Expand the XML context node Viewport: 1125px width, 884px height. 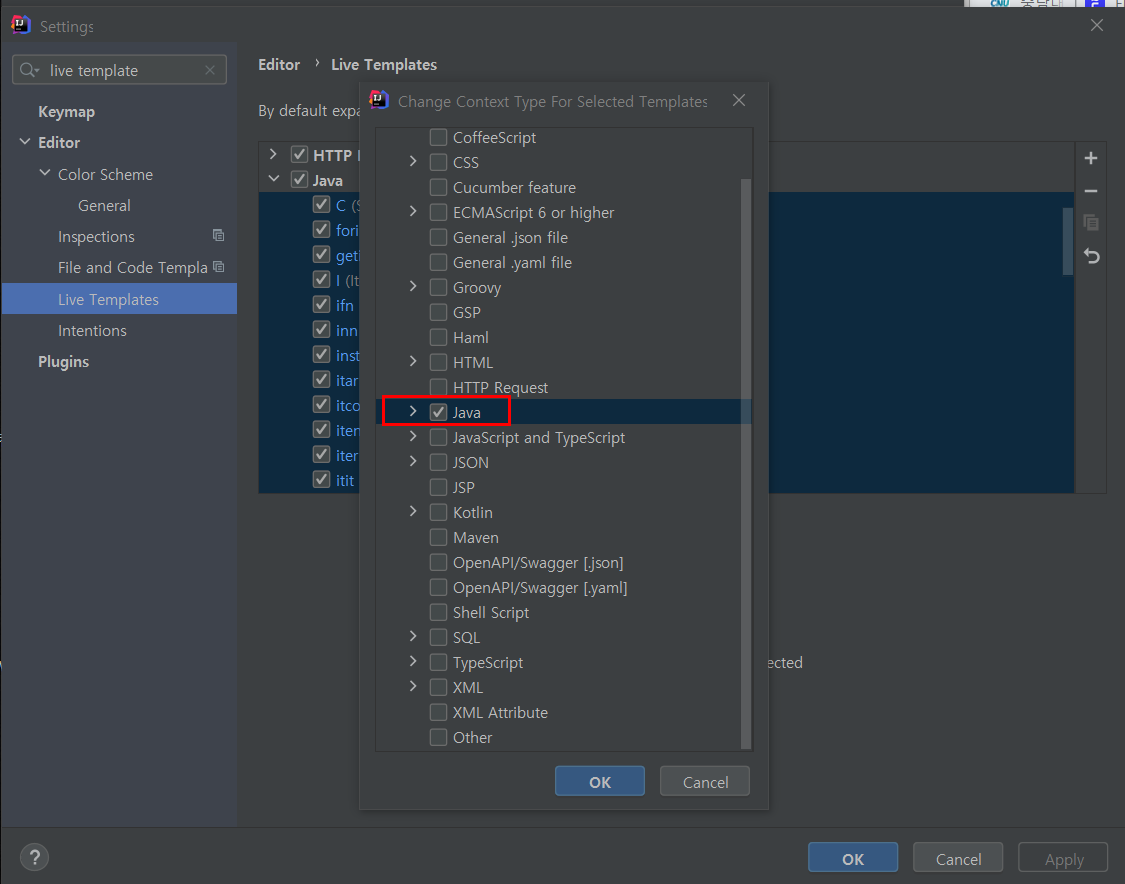tap(413, 687)
